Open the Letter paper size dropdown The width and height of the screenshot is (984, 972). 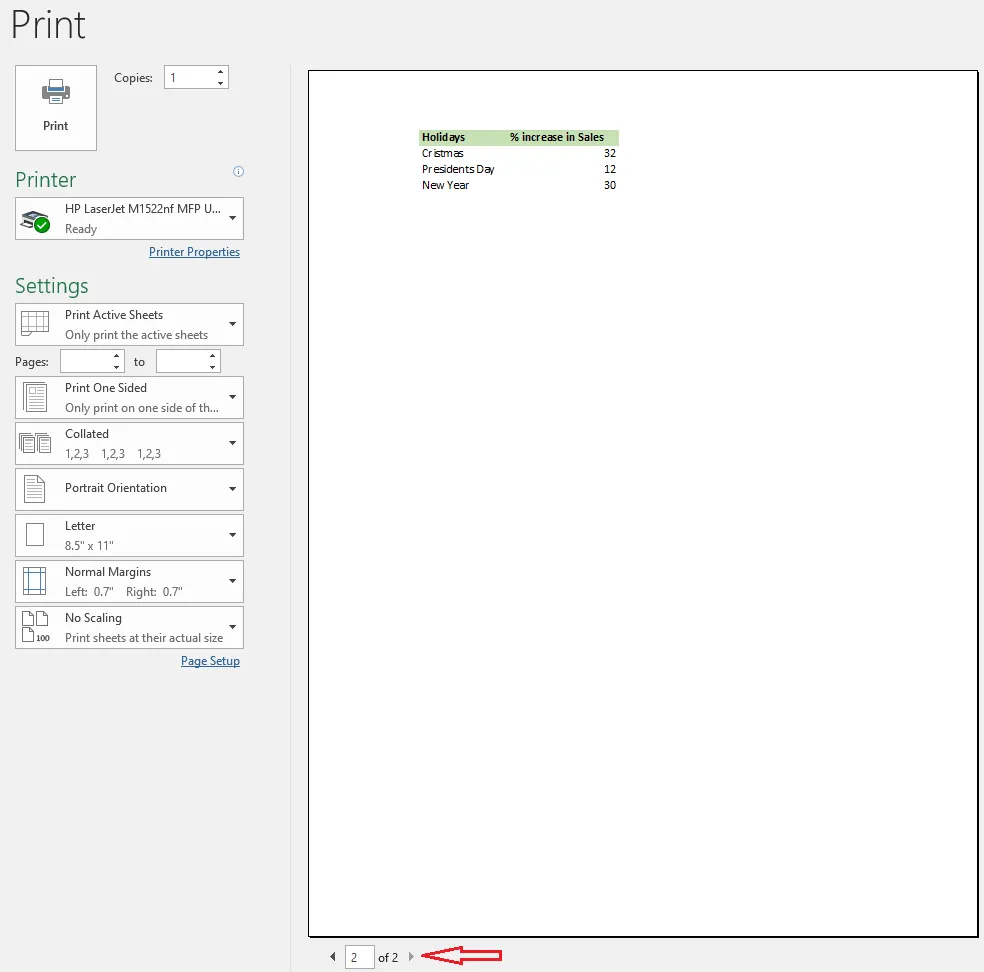tap(129, 535)
